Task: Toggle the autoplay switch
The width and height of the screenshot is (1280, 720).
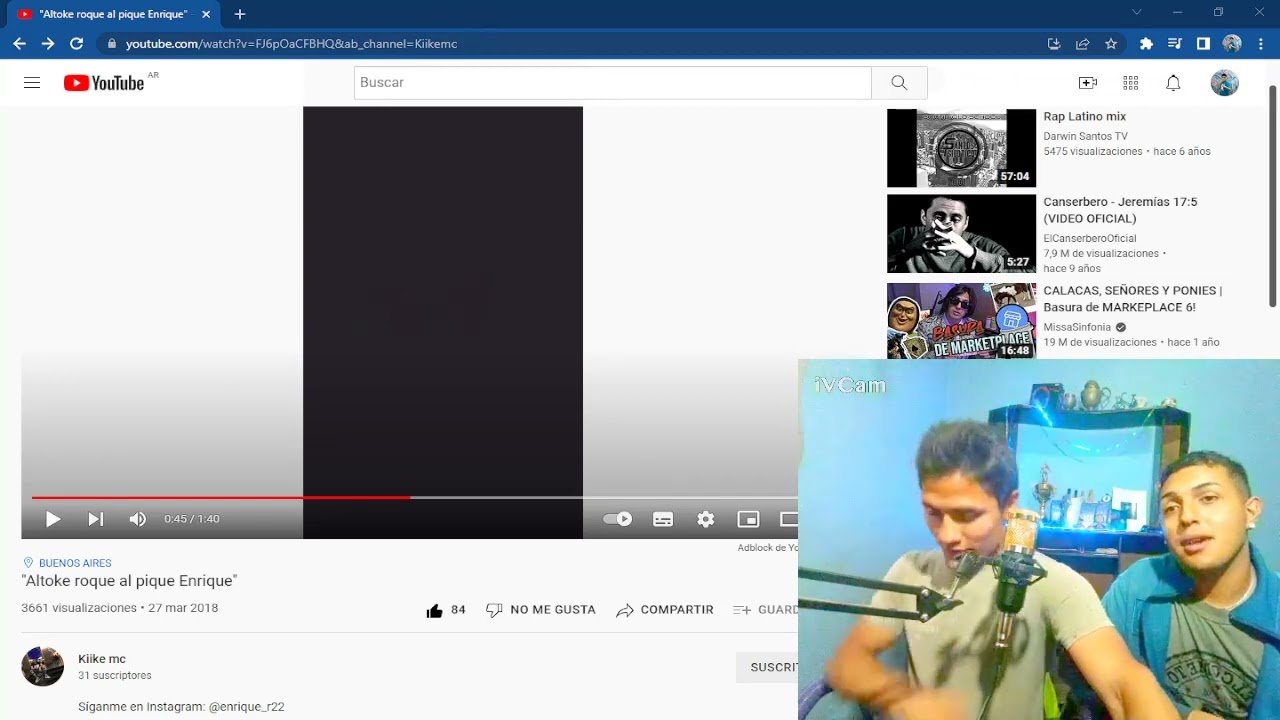Action: (617, 519)
